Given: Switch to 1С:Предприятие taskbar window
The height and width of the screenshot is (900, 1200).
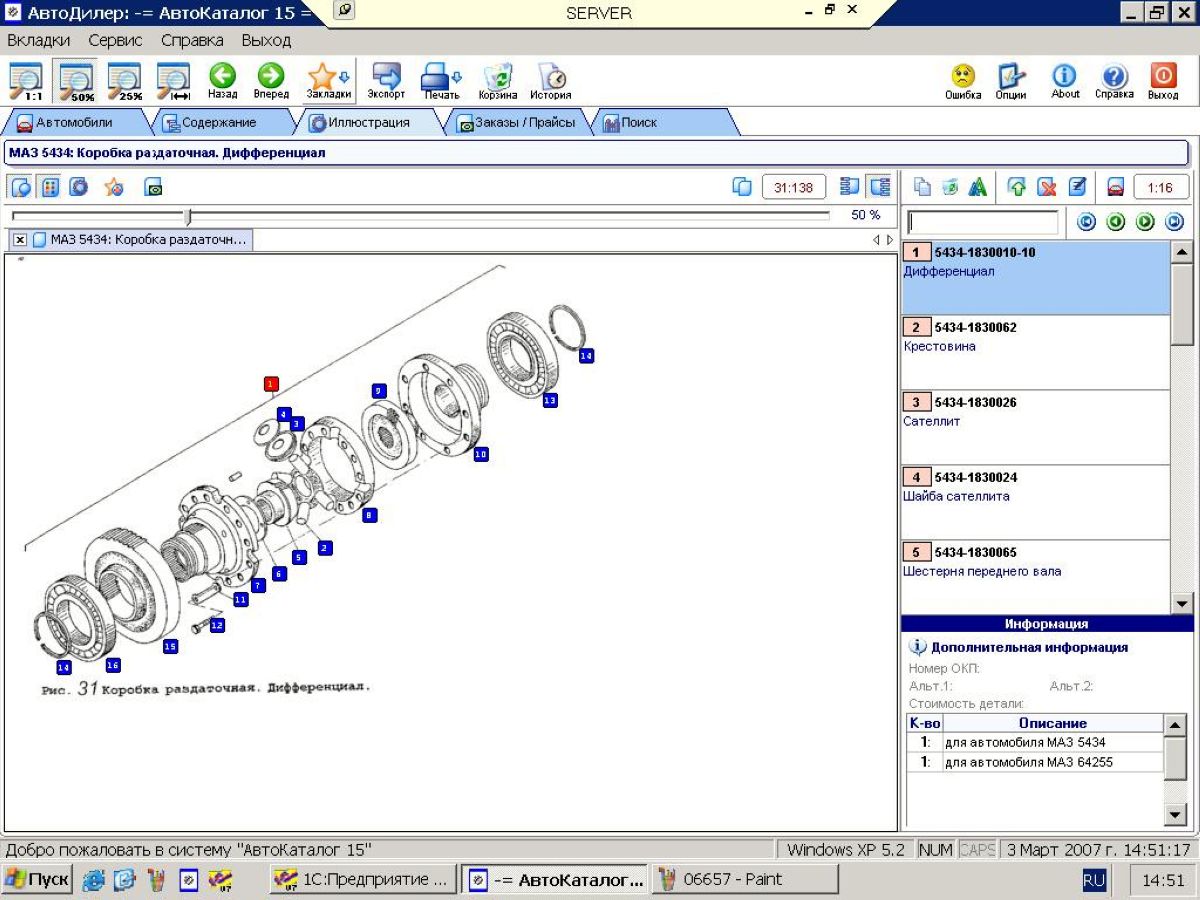Looking at the screenshot, I should [364, 880].
